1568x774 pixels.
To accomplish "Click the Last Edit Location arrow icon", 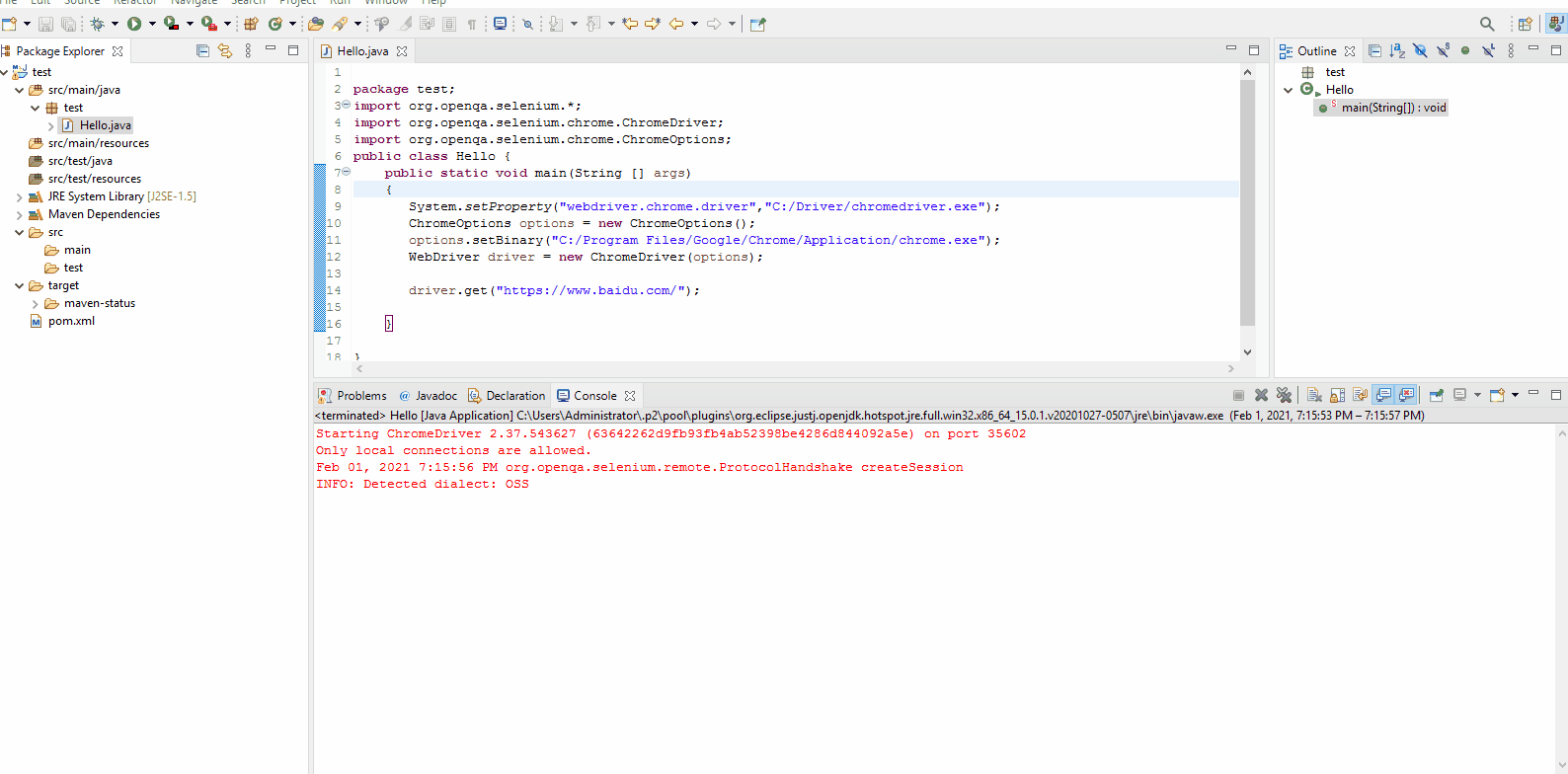I will [x=629, y=24].
